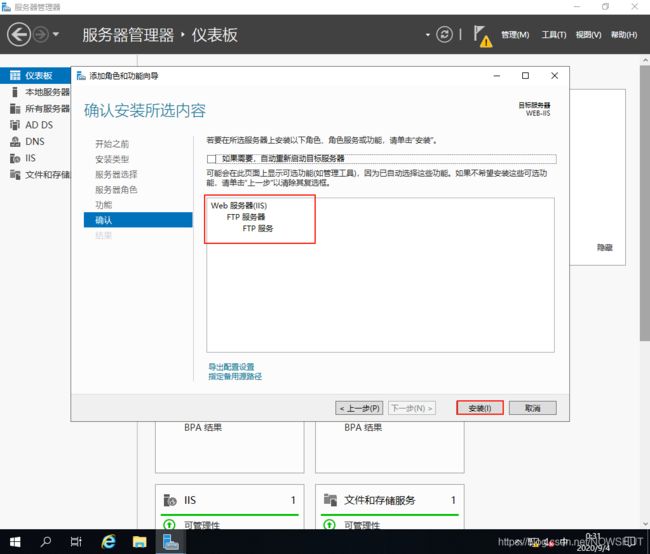Click the 安装(I) button
650x554 pixels.
pos(480,408)
